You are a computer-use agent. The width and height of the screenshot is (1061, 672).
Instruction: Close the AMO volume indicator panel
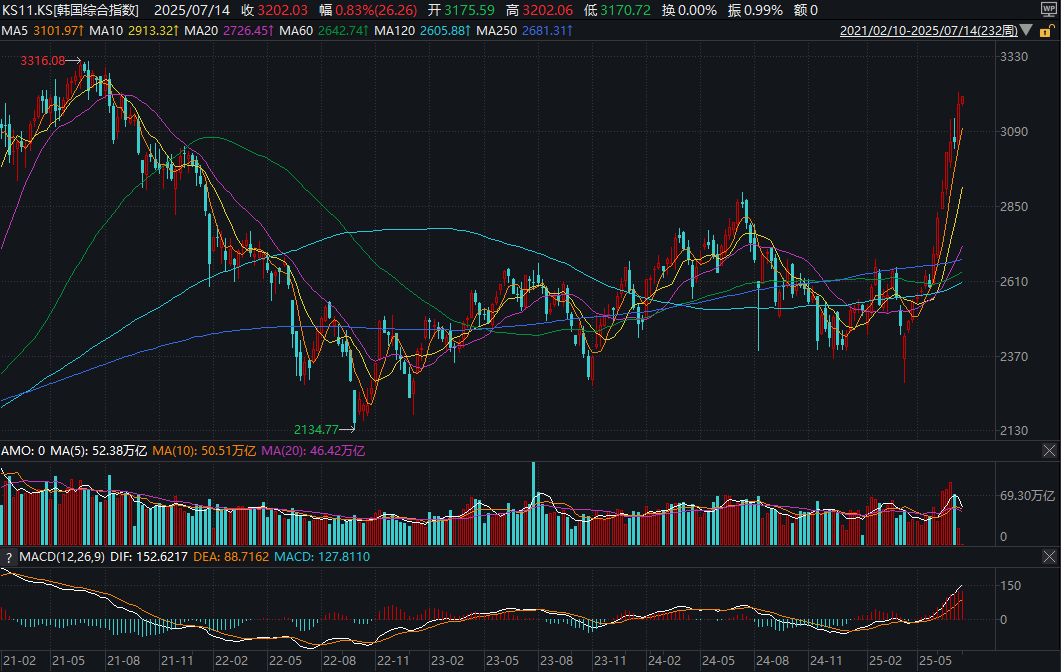coord(1048,451)
